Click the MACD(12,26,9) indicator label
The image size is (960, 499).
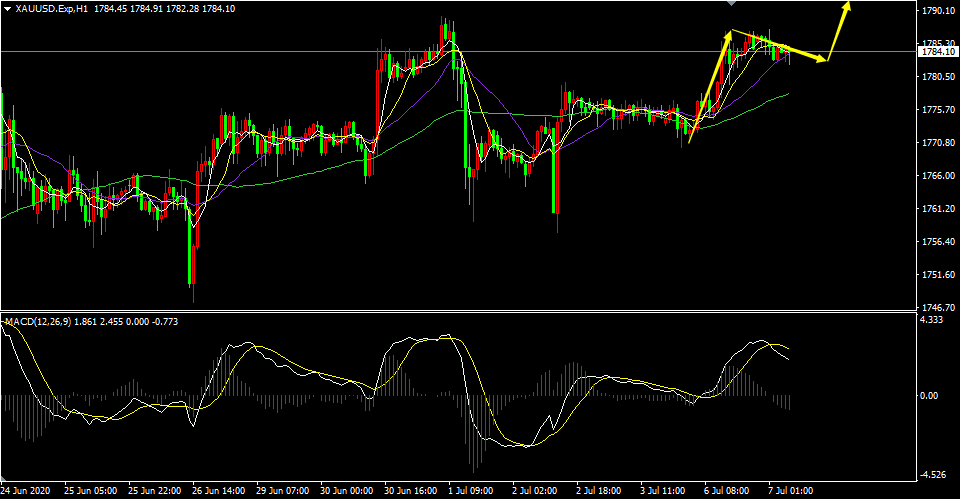(37, 321)
